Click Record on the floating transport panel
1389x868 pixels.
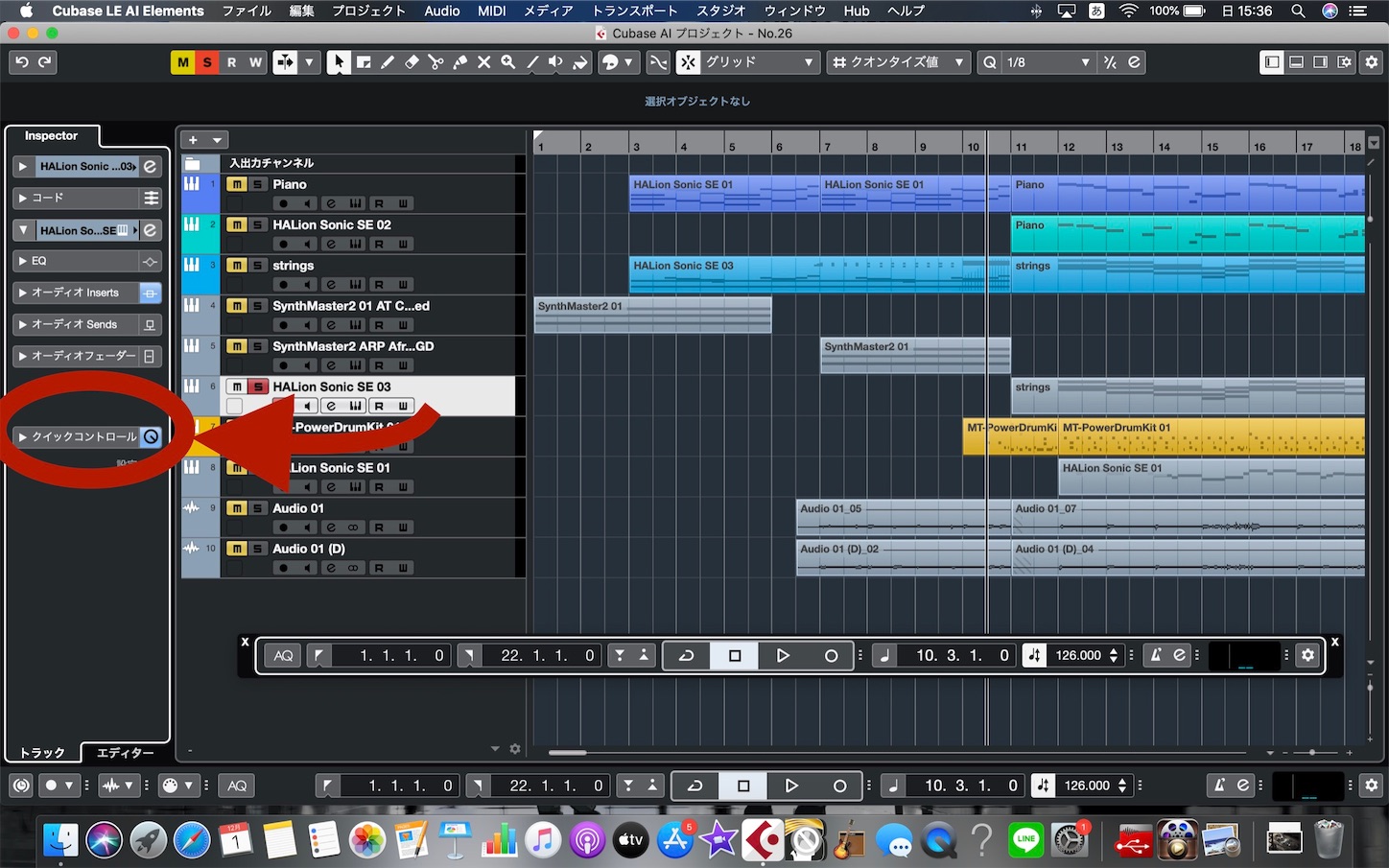pos(831,655)
